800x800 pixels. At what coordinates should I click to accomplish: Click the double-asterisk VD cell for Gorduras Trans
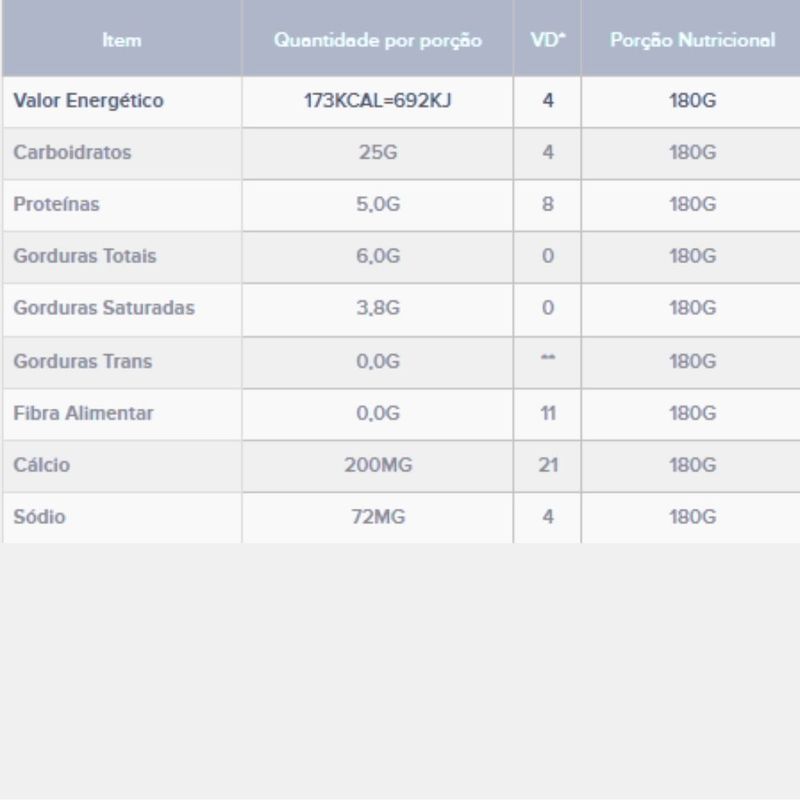547,360
